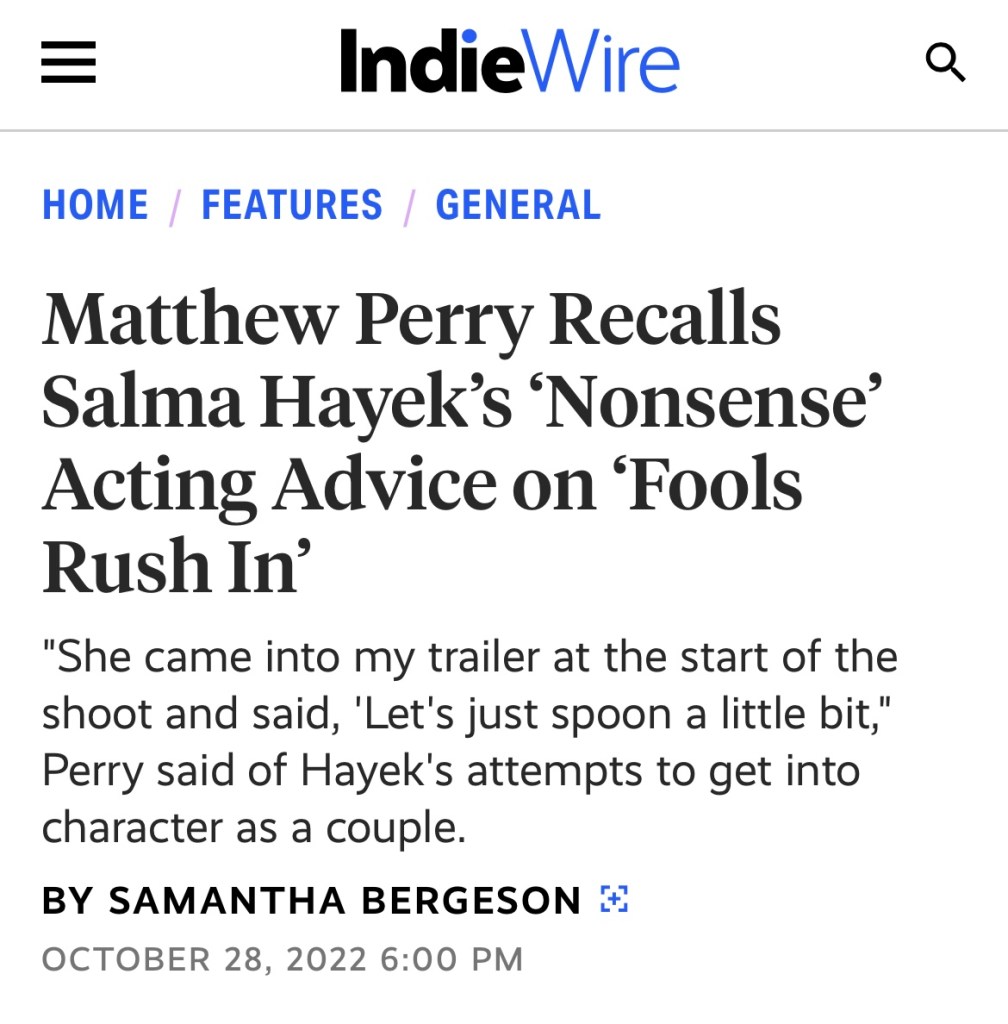Click the search magnifier icon
This screenshot has width=1008, height=1024.
[x=944, y=64]
